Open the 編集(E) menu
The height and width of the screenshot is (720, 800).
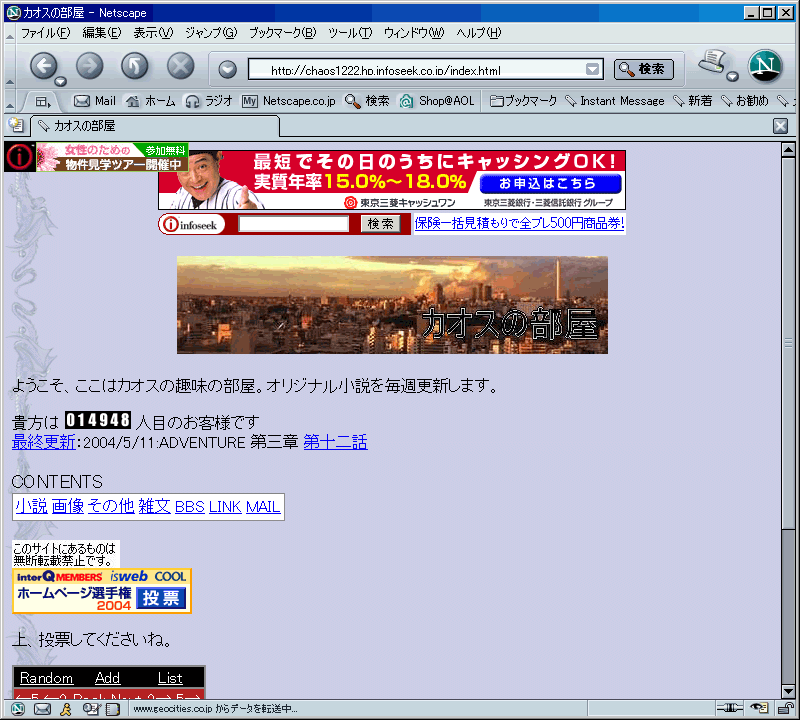pyautogui.click(x=102, y=33)
